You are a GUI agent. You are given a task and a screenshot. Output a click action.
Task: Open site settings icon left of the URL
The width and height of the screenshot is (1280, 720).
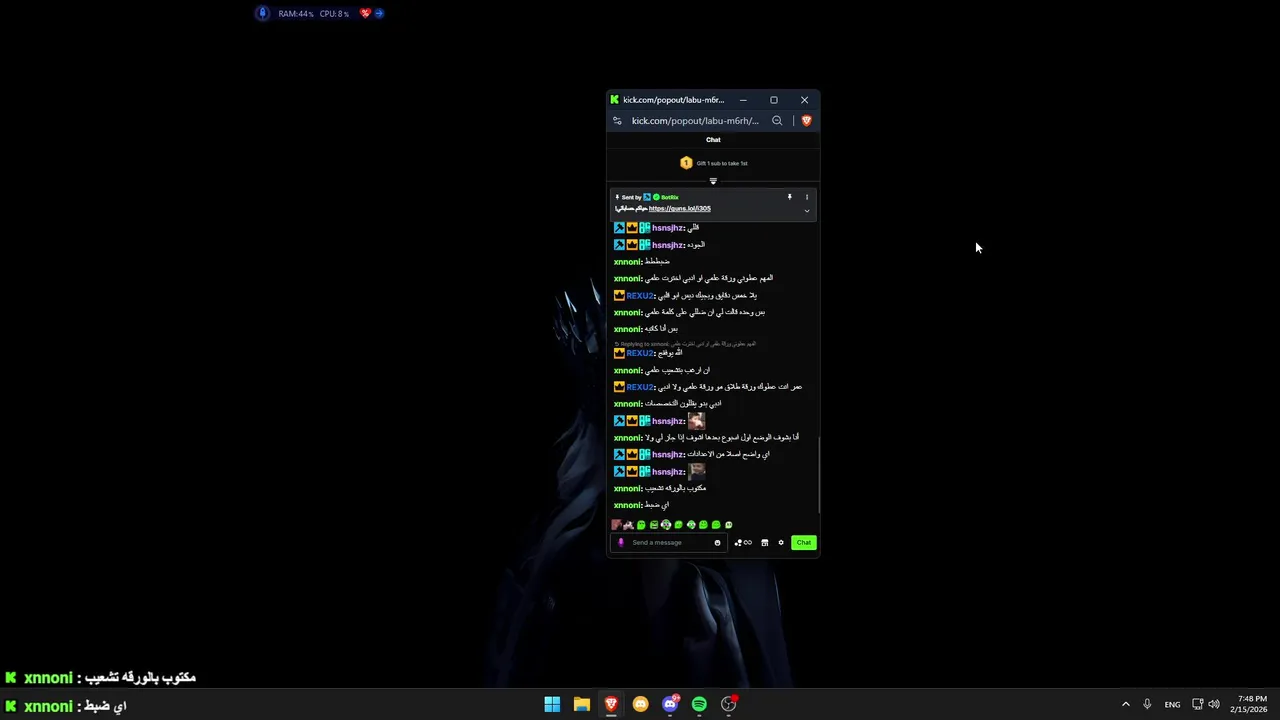tap(617, 121)
